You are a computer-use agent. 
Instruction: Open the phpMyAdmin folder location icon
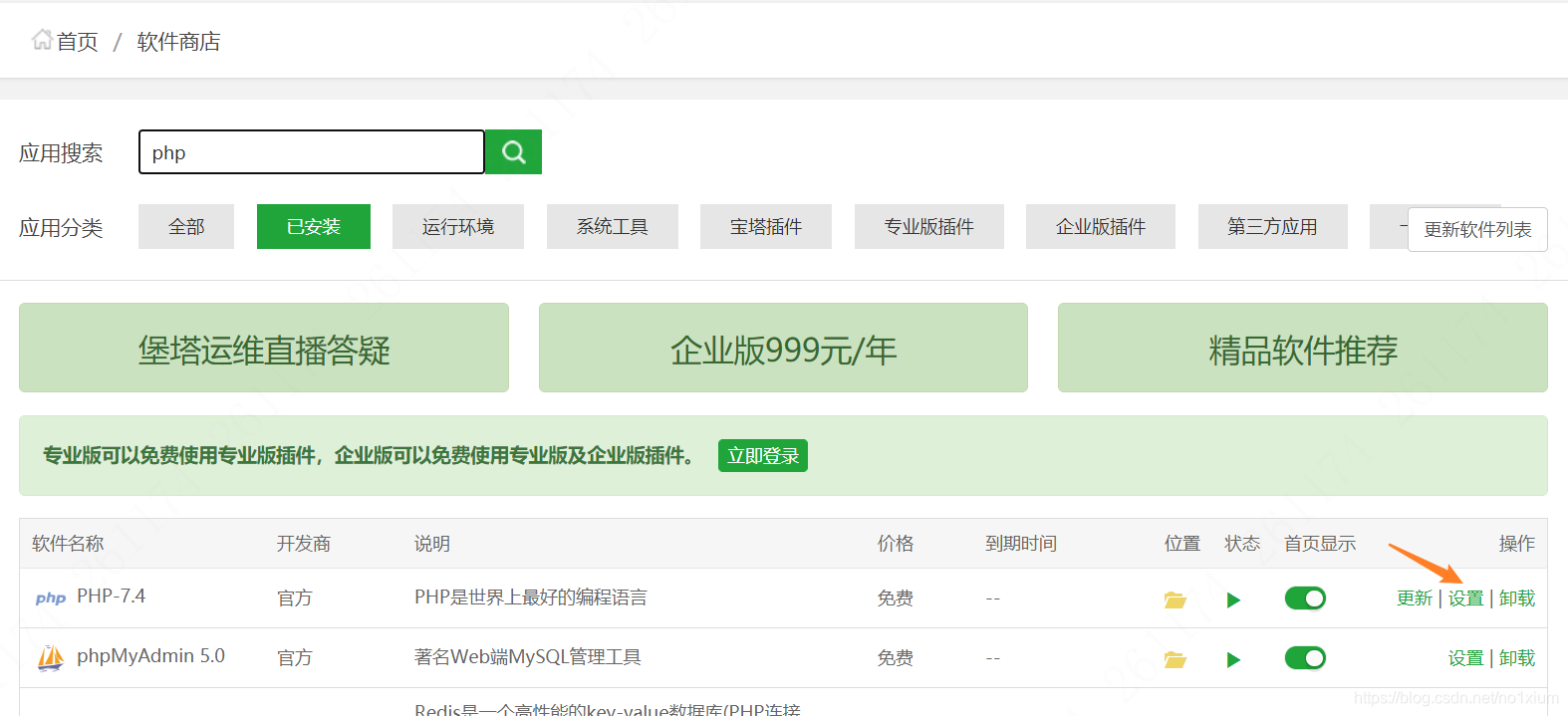(x=1176, y=659)
